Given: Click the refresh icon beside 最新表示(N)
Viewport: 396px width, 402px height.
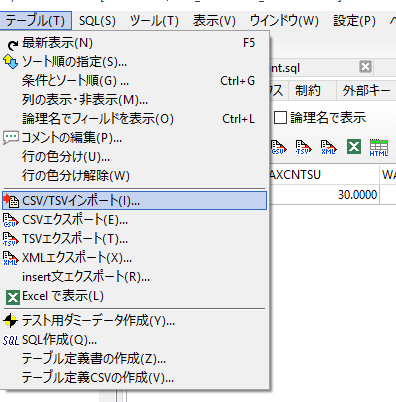Looking at the screenshot, I should [x=13, y=44].
